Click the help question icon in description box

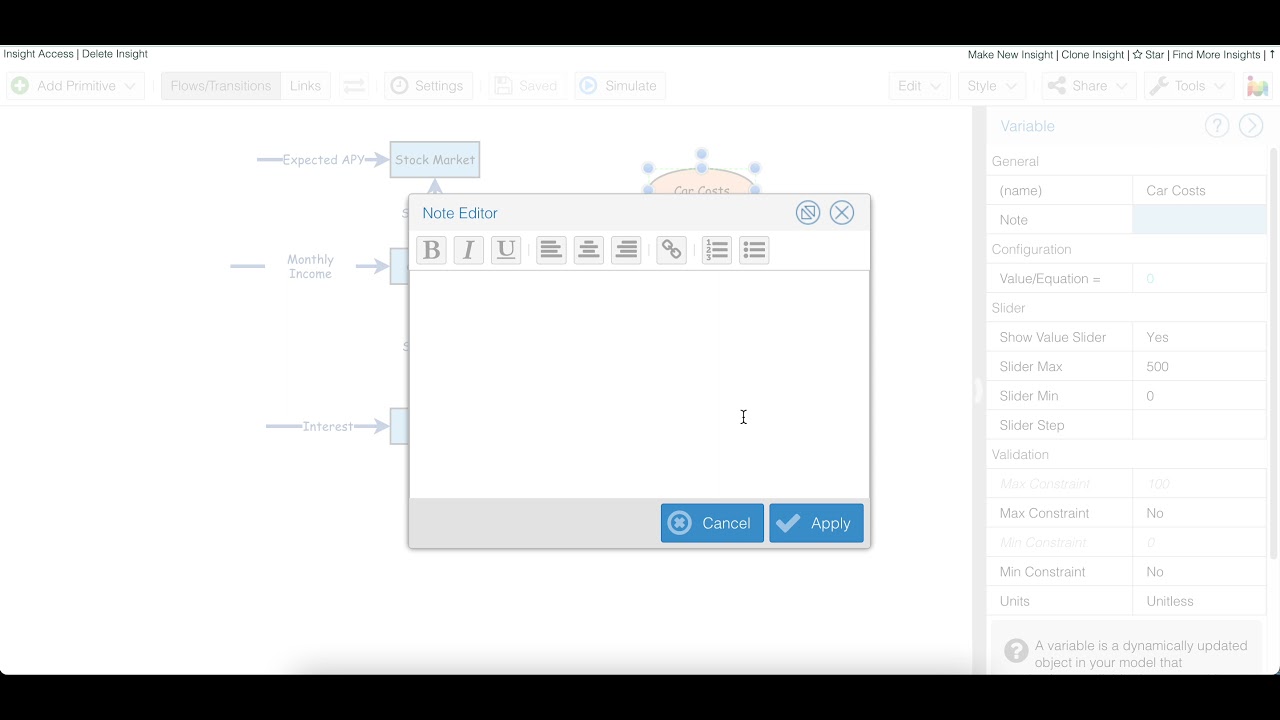point(1016,652)
